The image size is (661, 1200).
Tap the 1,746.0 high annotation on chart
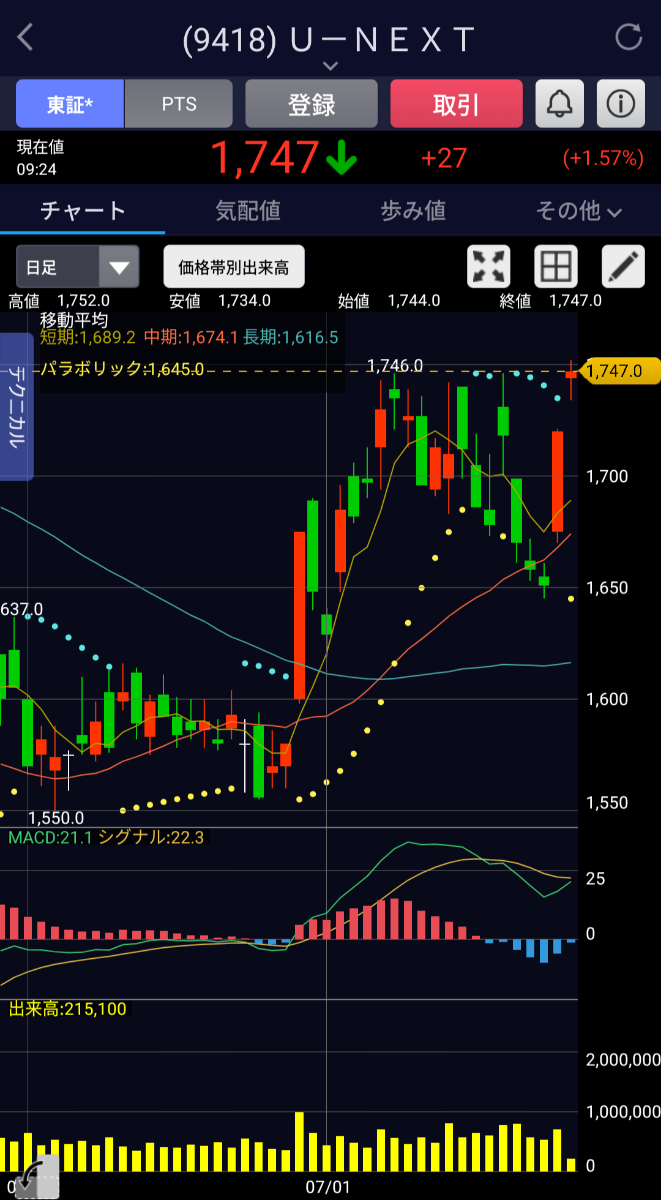coord(395,366)
